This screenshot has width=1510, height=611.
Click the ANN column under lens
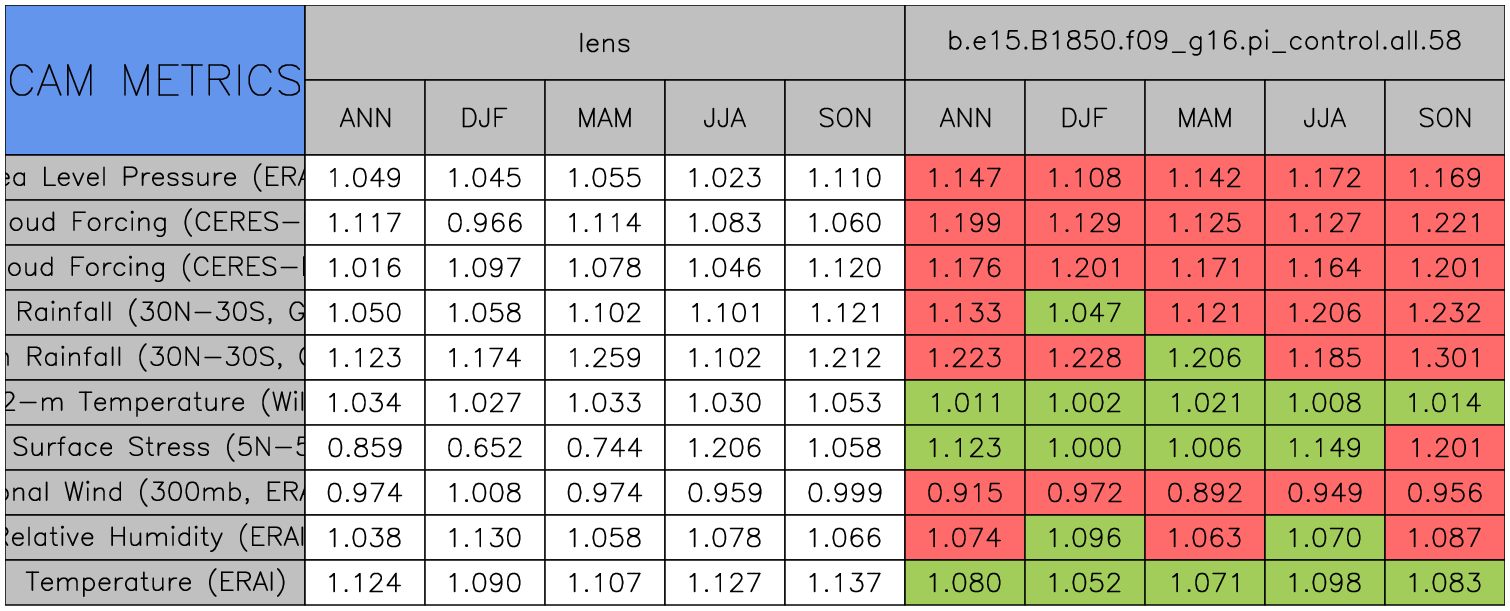coord(365,118)
